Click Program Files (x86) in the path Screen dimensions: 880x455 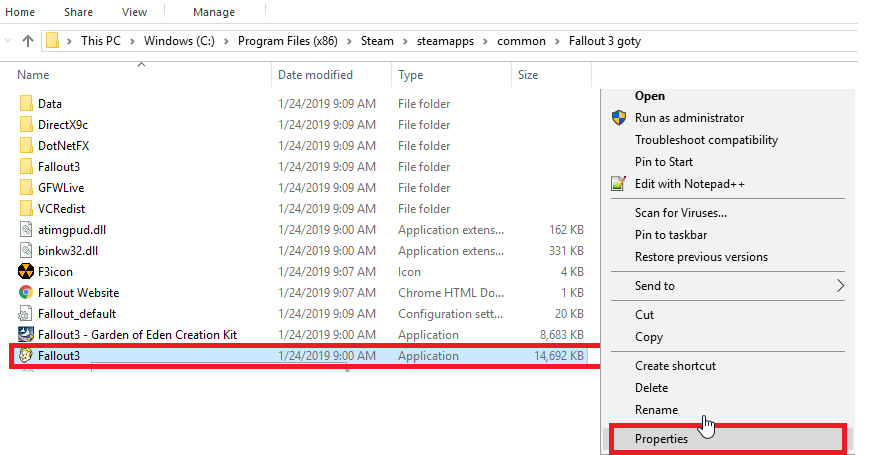coord(287,41)
